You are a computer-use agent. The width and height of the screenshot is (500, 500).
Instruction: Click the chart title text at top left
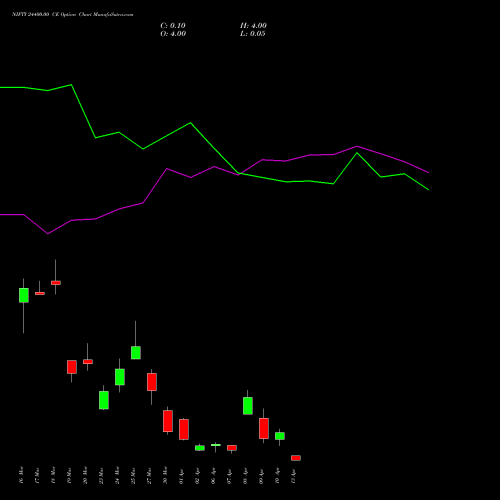73,15
